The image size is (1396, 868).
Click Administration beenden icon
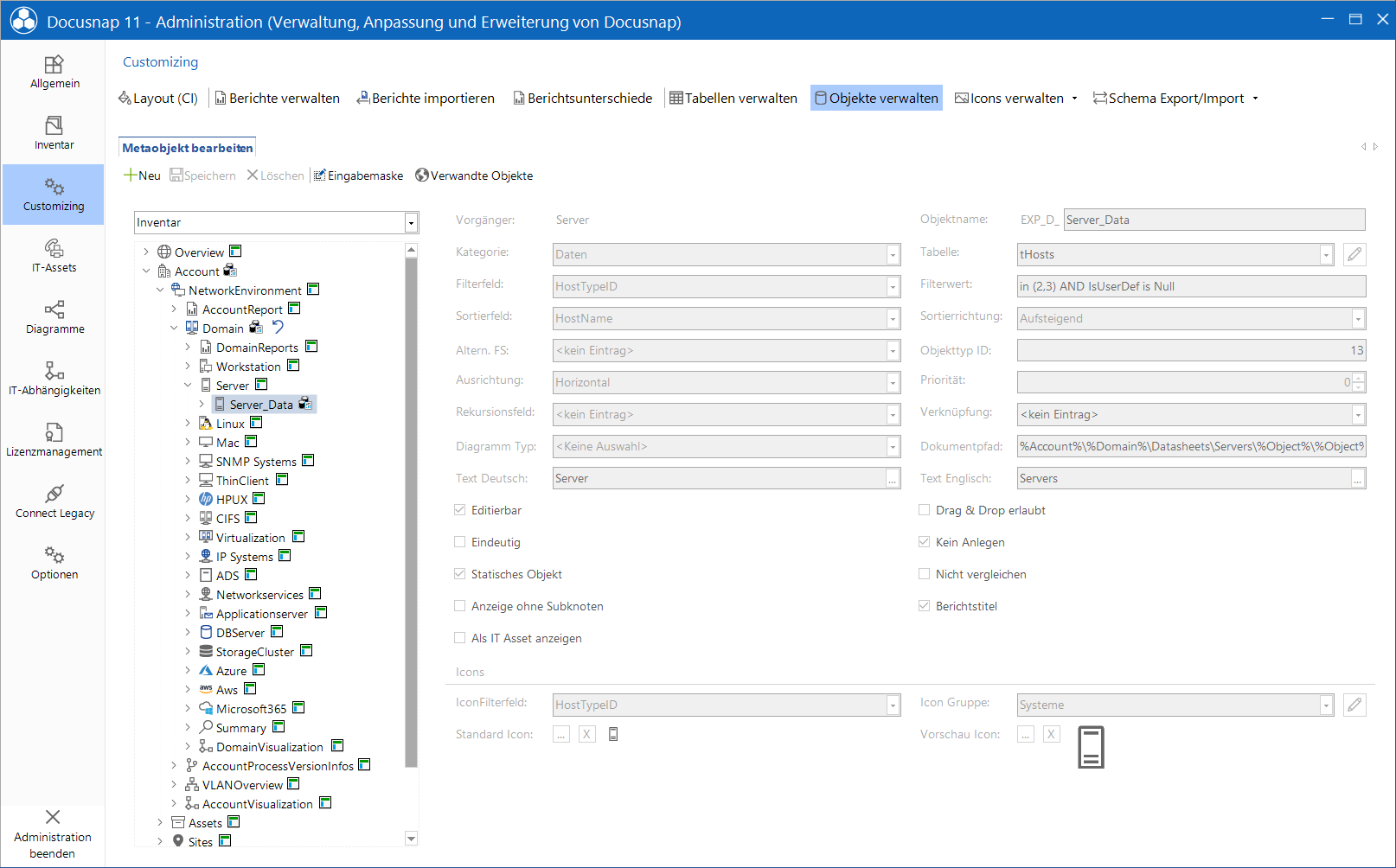[x=53, y=817]
